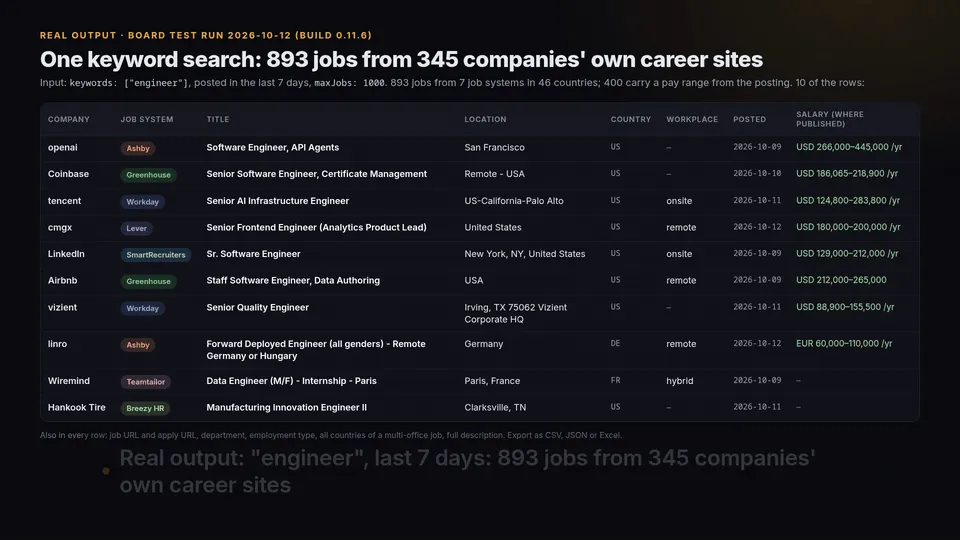
Task: Click the Greenhouse badge in Coinbase row
Action: [x=148, y=174]
